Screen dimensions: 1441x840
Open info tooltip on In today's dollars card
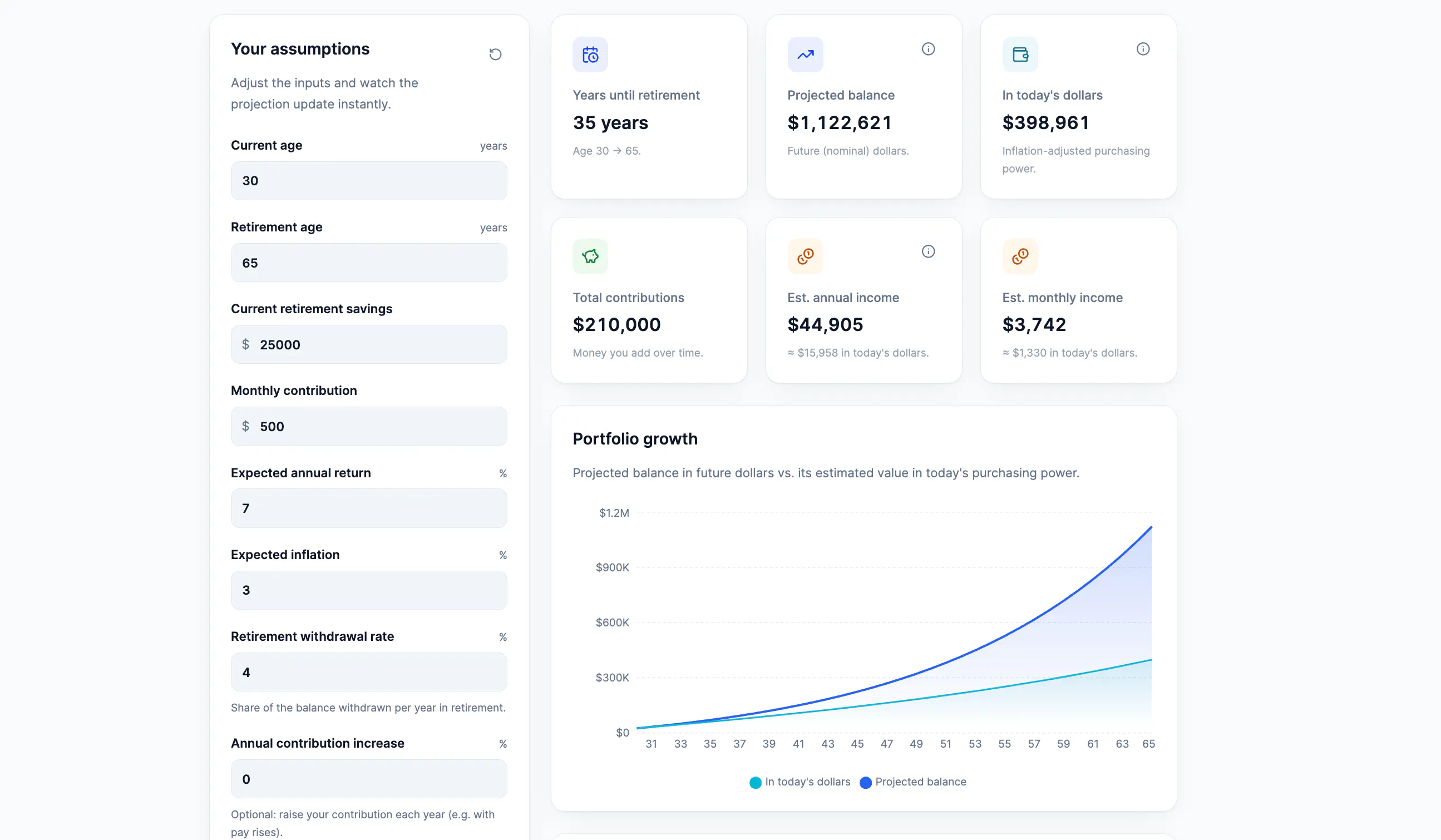[1143, 49]
